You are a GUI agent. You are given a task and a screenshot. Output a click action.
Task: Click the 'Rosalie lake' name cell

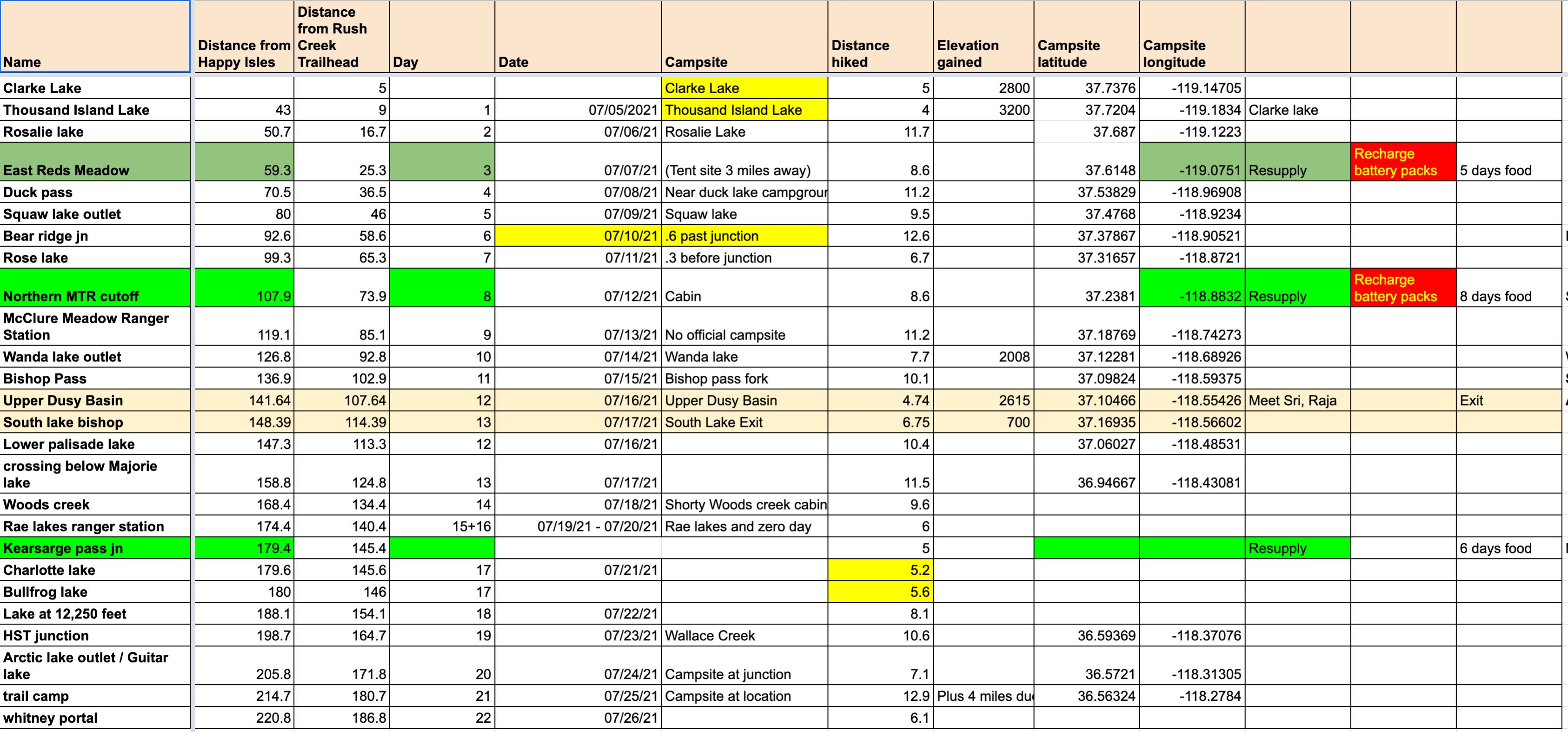pyautogui.click(x=96, y=132)
